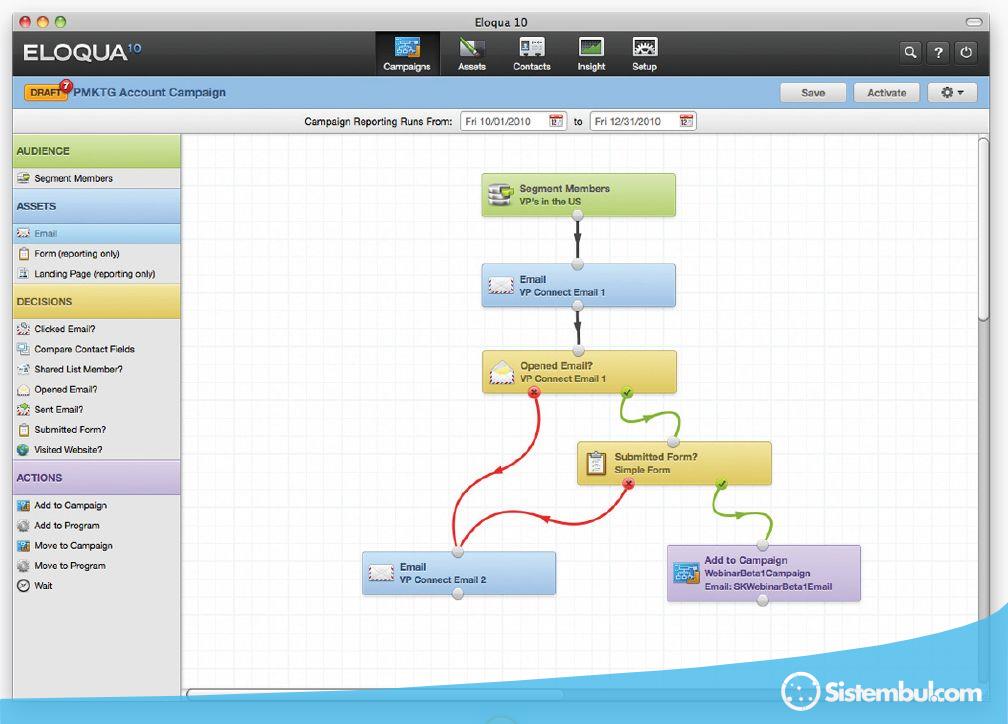The height and width of the screenshot is (724, 1008).
Task: Select the VP Connect Email 2 node
Action: pyautogui.click(x=459, y=573)
